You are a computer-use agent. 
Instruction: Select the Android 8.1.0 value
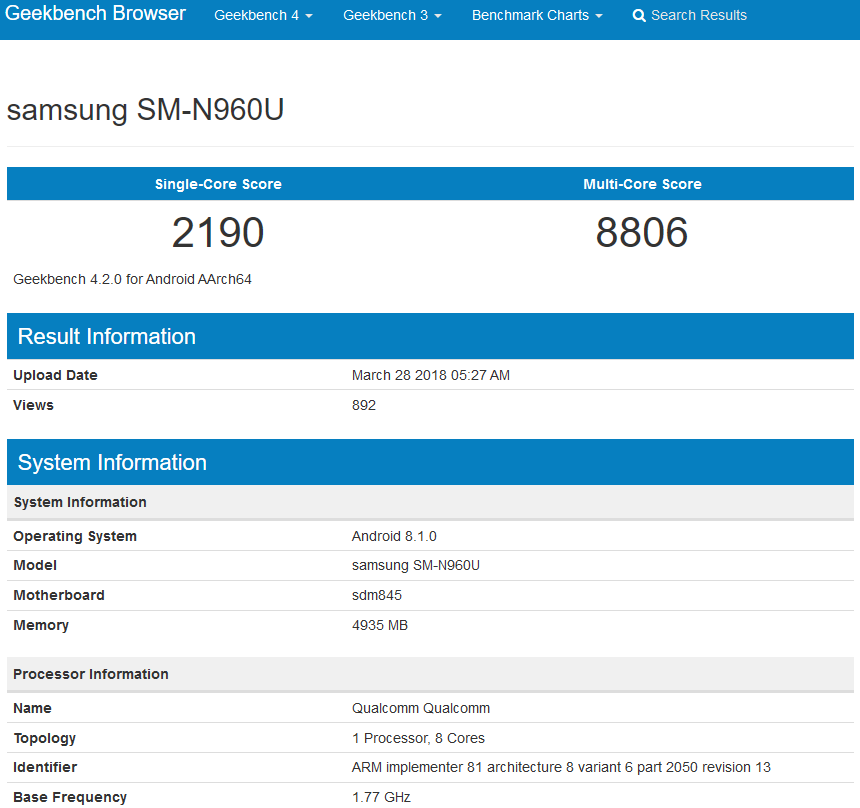tap(394, 536)
